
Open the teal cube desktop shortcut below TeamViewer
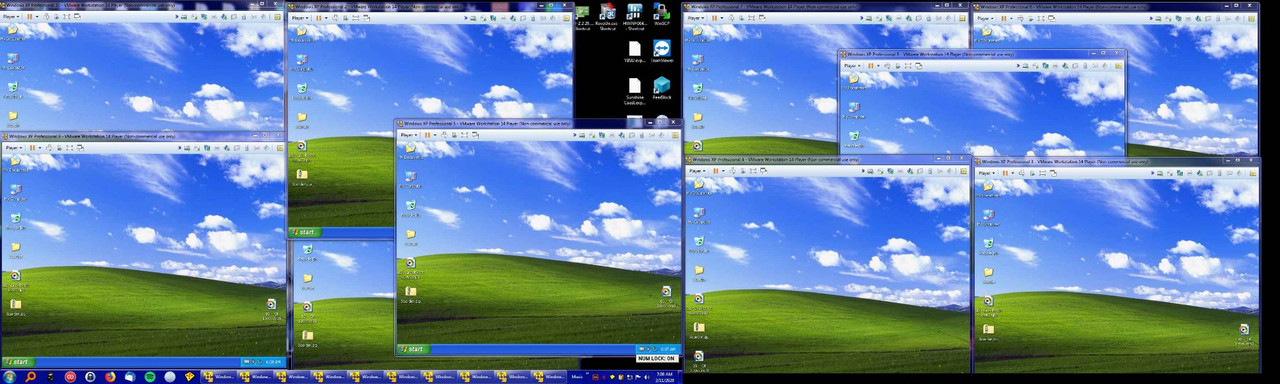(x=661, y=88)
